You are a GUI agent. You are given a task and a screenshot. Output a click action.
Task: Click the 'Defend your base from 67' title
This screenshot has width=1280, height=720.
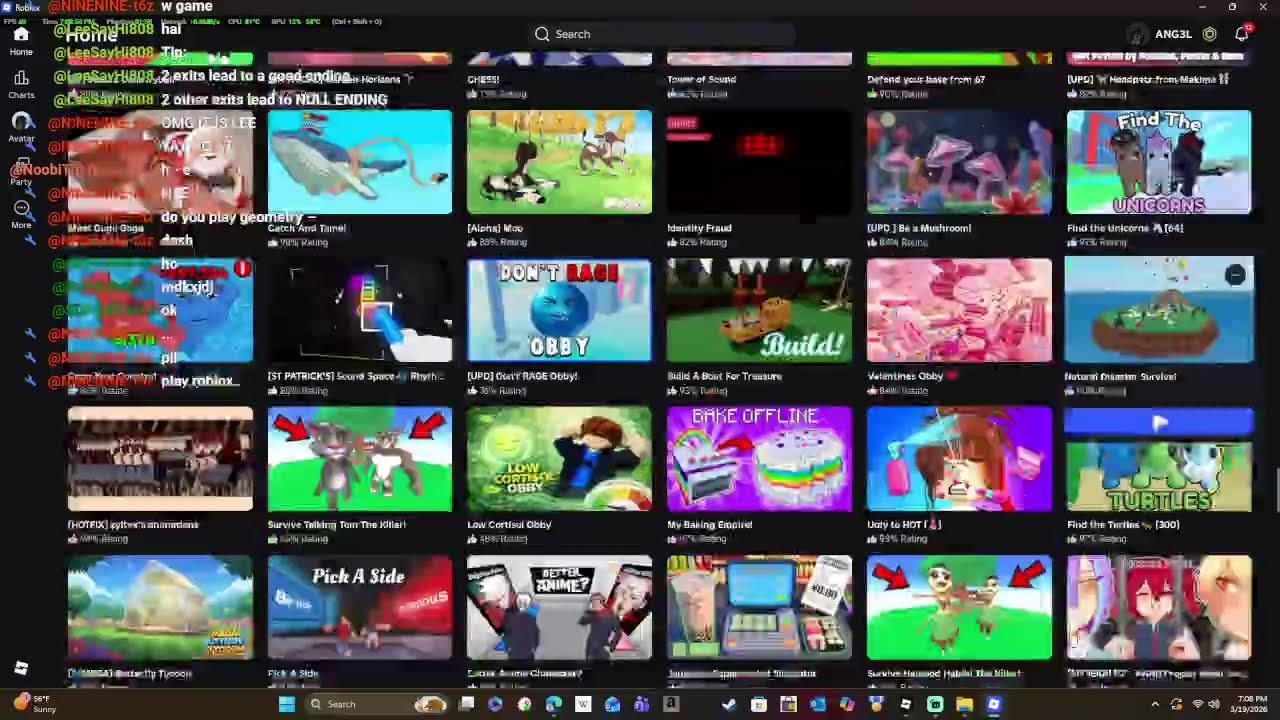[x=926, y=79]
